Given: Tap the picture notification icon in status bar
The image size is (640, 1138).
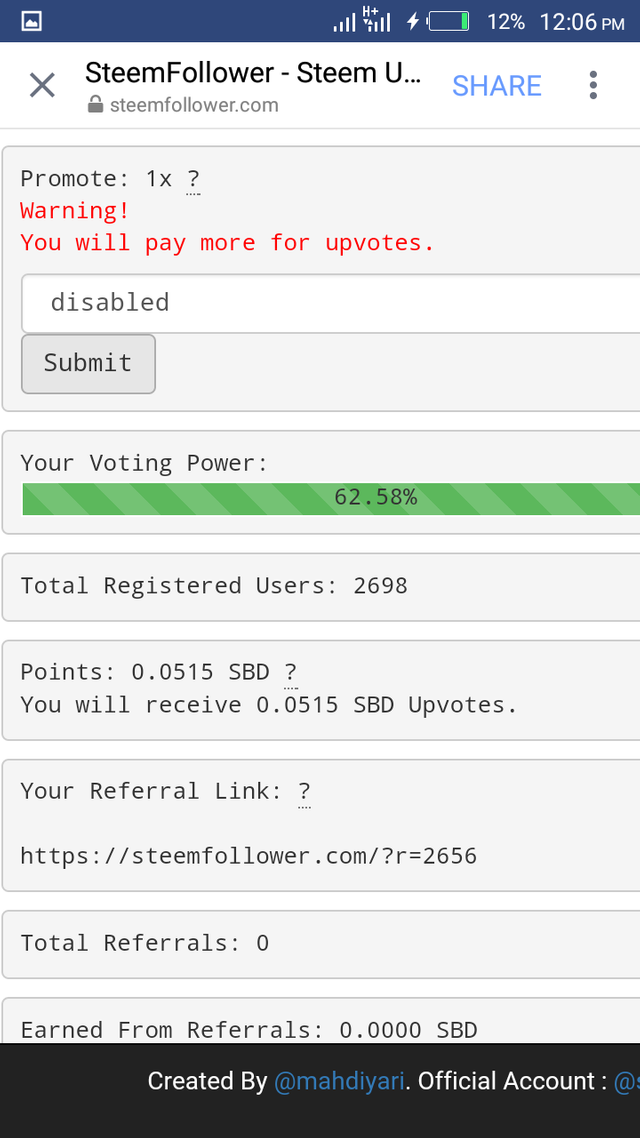Looking at the screenshot, I should click(32, 21).
